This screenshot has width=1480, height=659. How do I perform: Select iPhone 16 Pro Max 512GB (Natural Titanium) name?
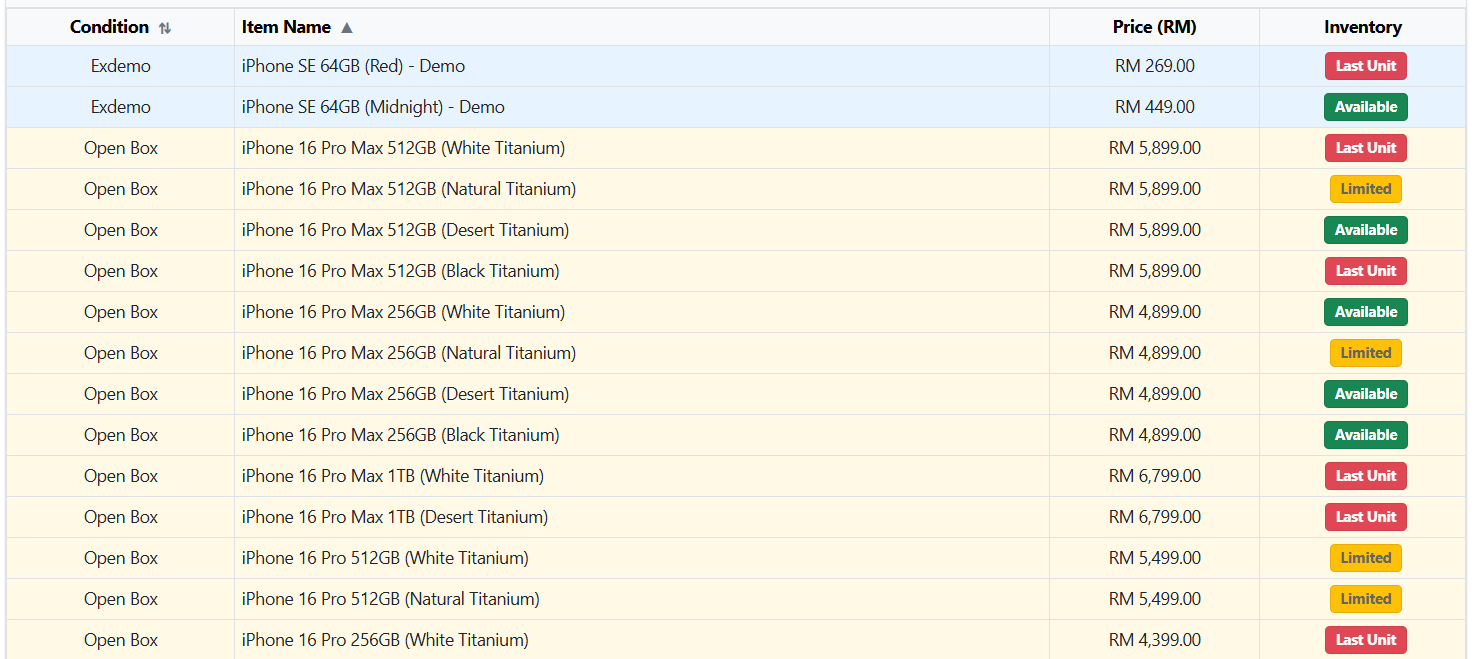[x=409, y=189]
